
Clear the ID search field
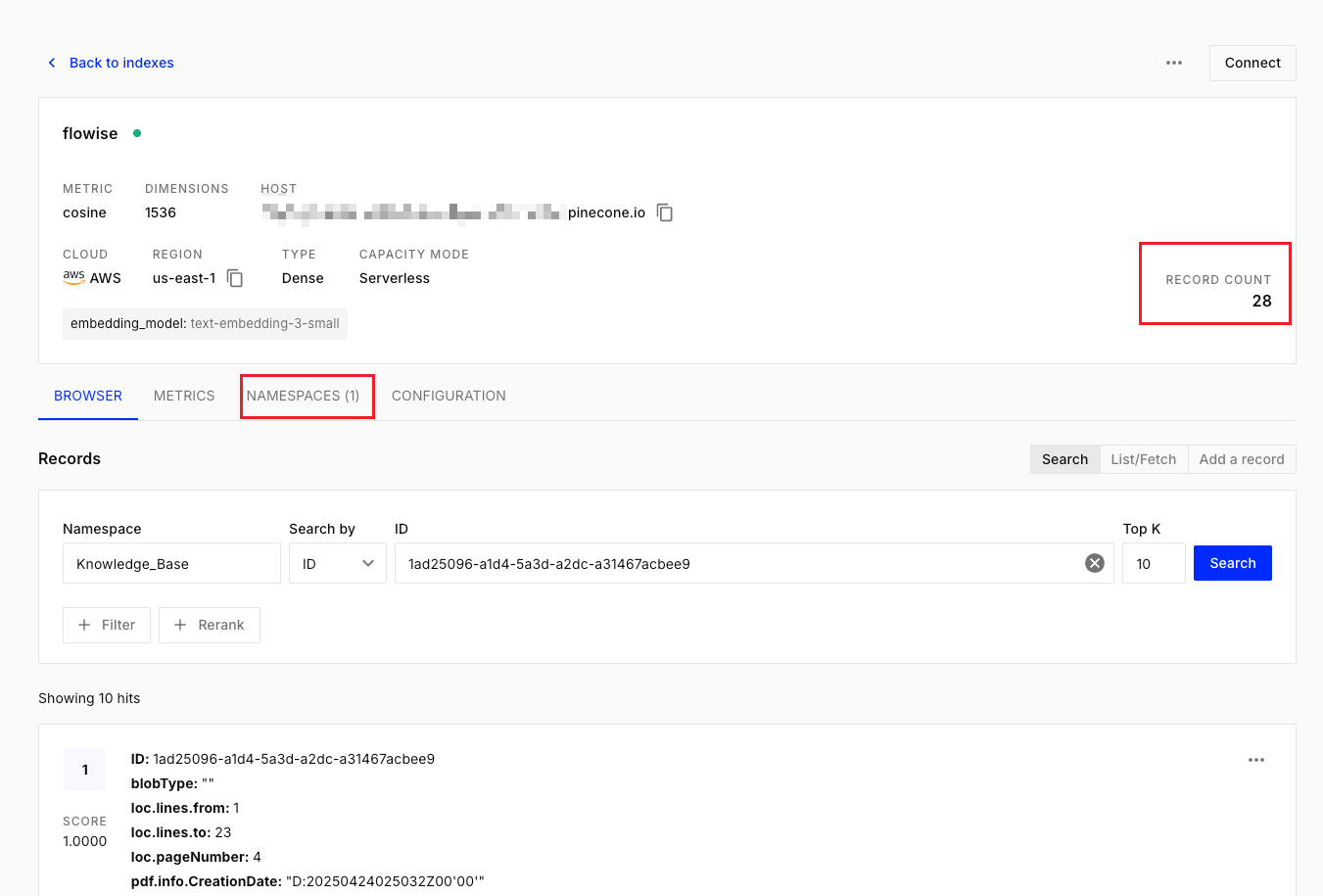click(x=1095, y=563)
